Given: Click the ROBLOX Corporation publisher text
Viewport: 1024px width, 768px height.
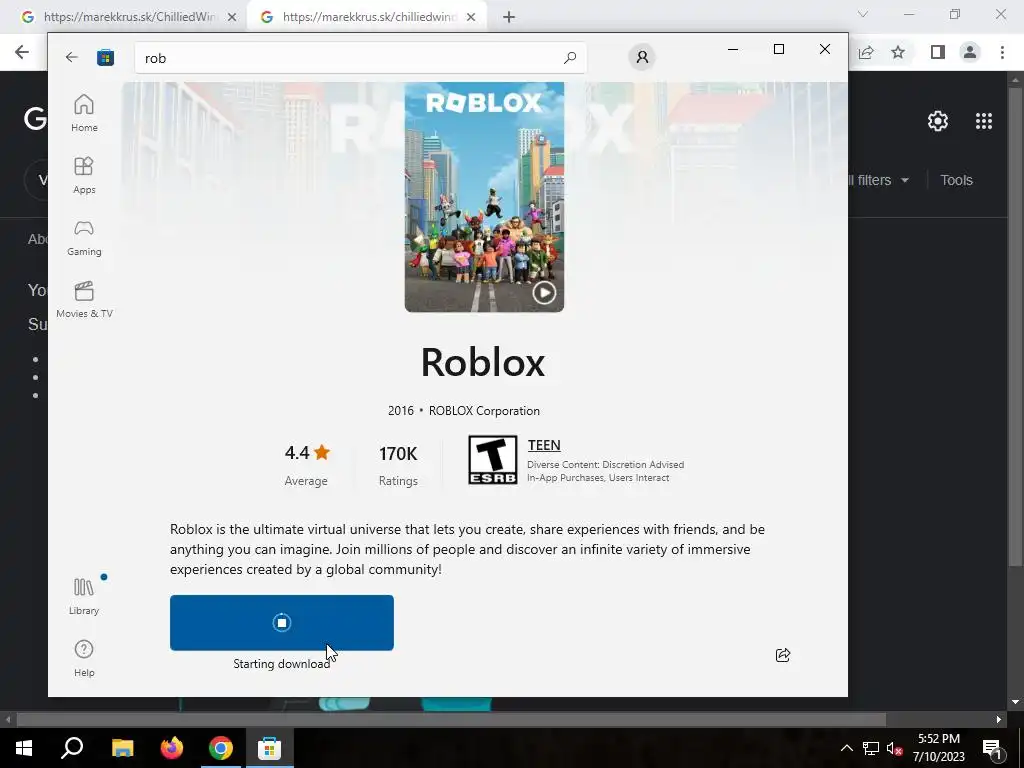Looking at the screenshot, I should point(484,411).
